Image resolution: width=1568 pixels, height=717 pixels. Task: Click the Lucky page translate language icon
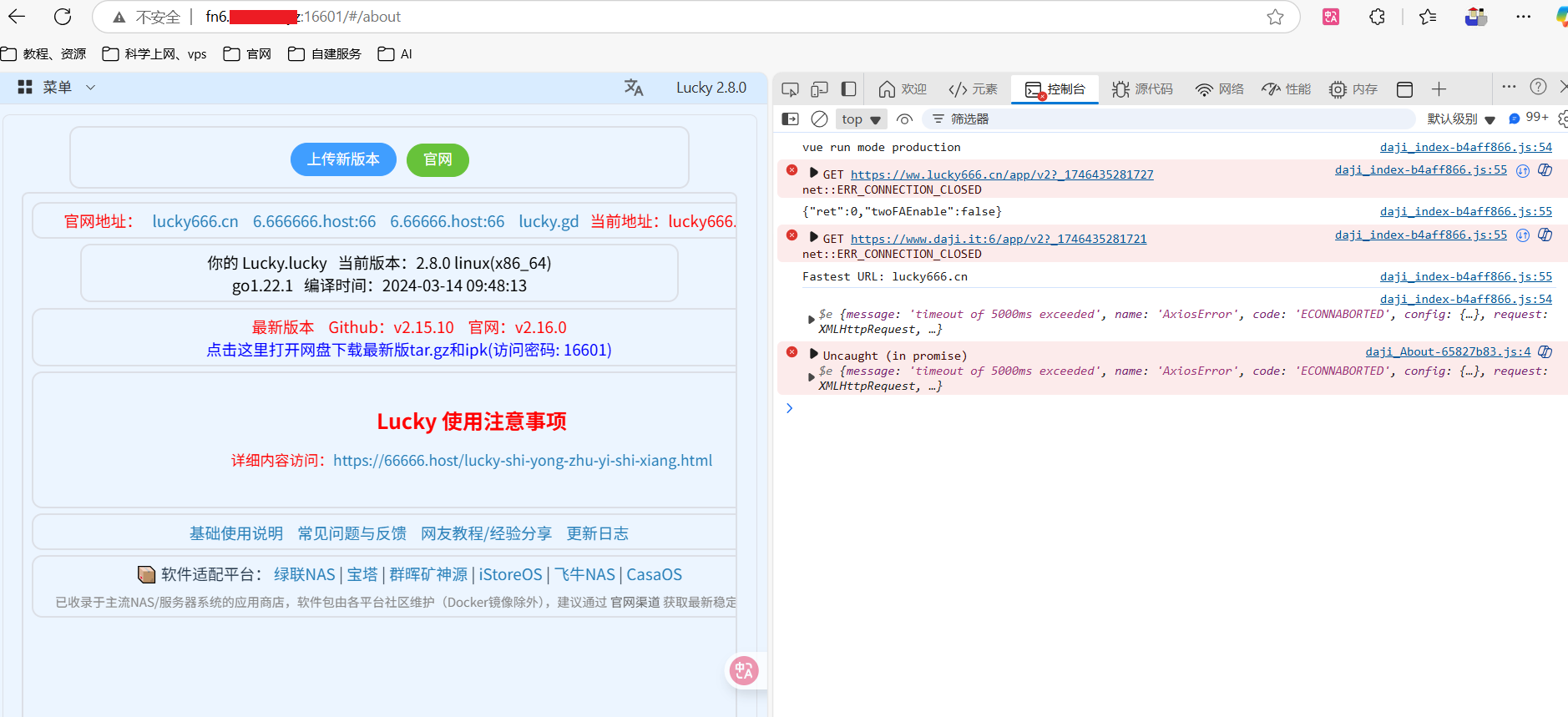(634, 88)
